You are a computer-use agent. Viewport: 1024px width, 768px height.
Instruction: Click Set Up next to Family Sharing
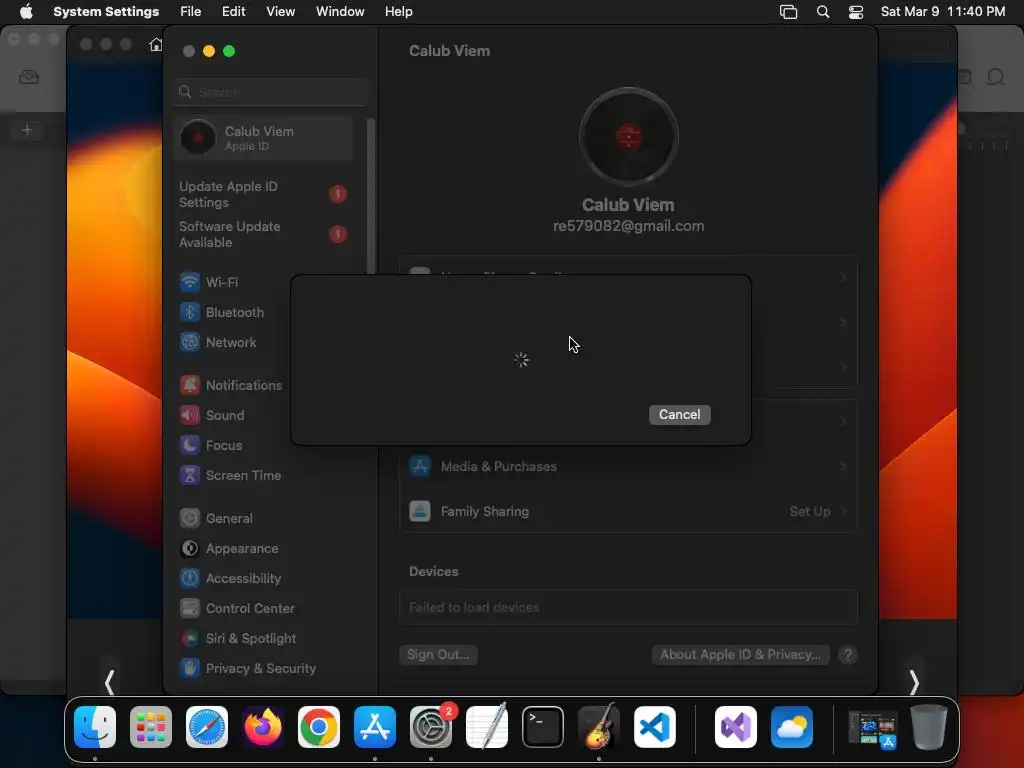tap(810, 511)
